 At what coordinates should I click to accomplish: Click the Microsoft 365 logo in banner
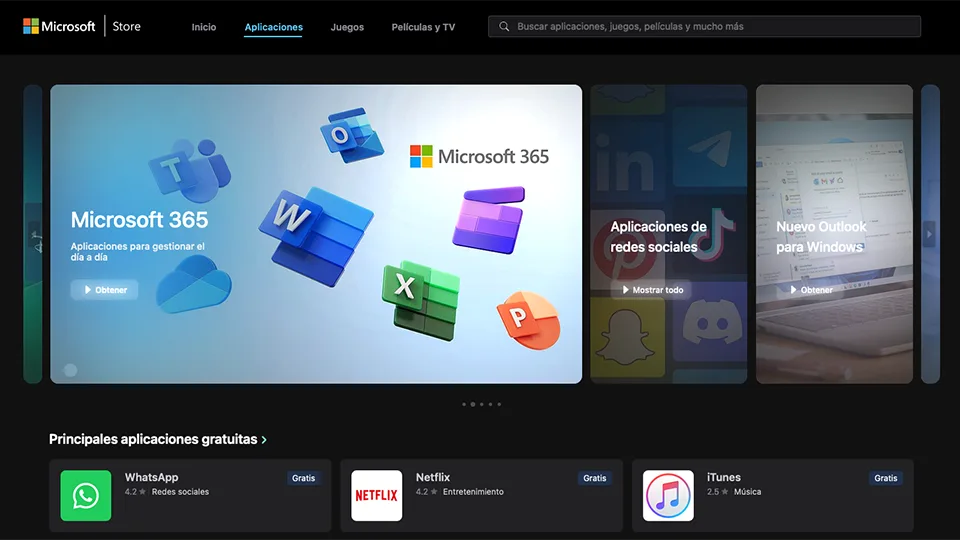pyautogui.click(x=479, y=157)
